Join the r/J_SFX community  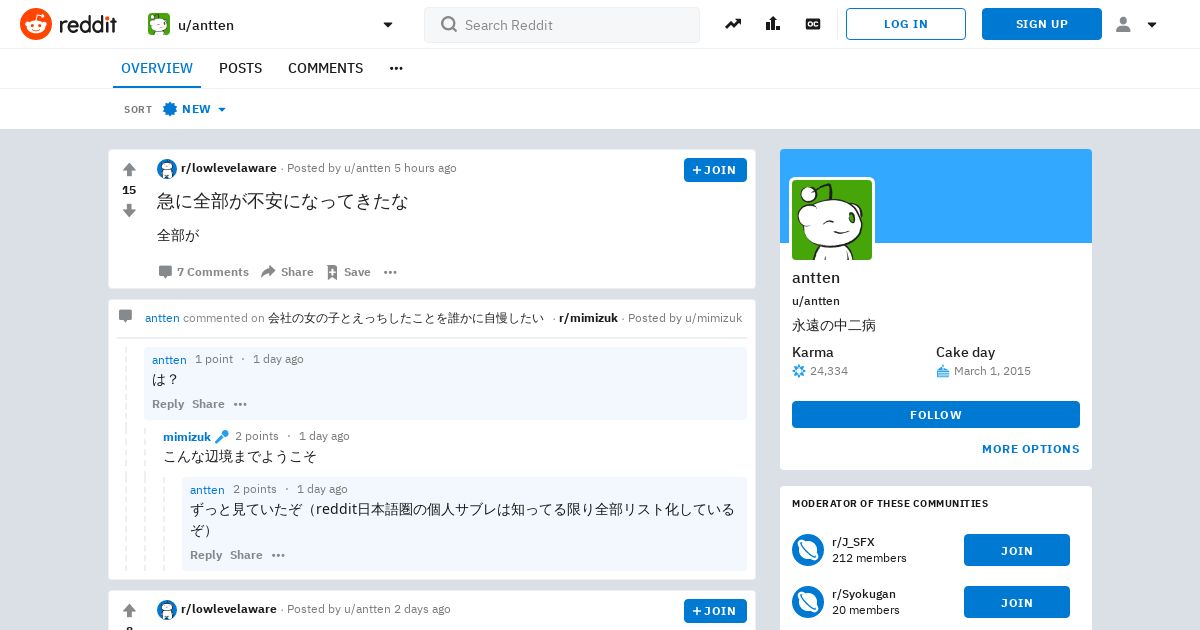point(1017,551)
